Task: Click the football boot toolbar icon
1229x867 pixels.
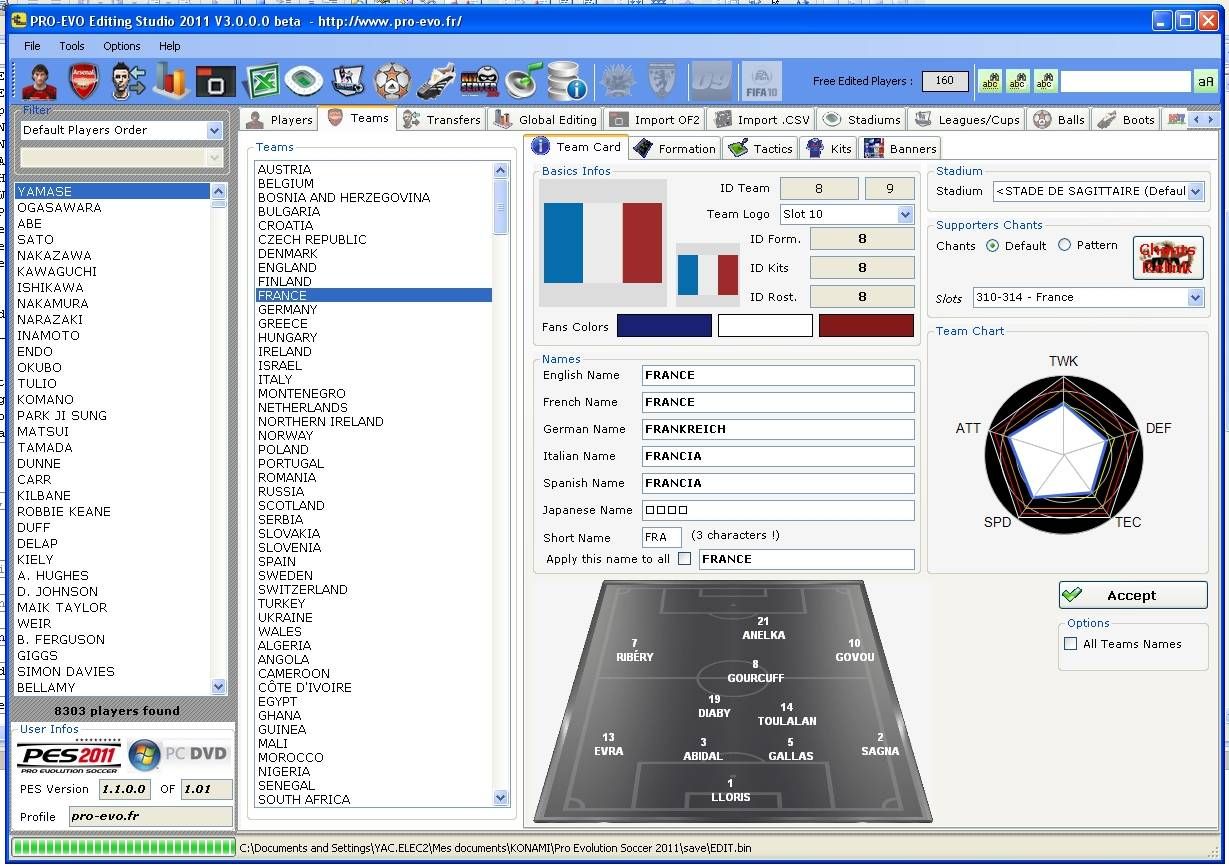Action: tap(436, 81)
